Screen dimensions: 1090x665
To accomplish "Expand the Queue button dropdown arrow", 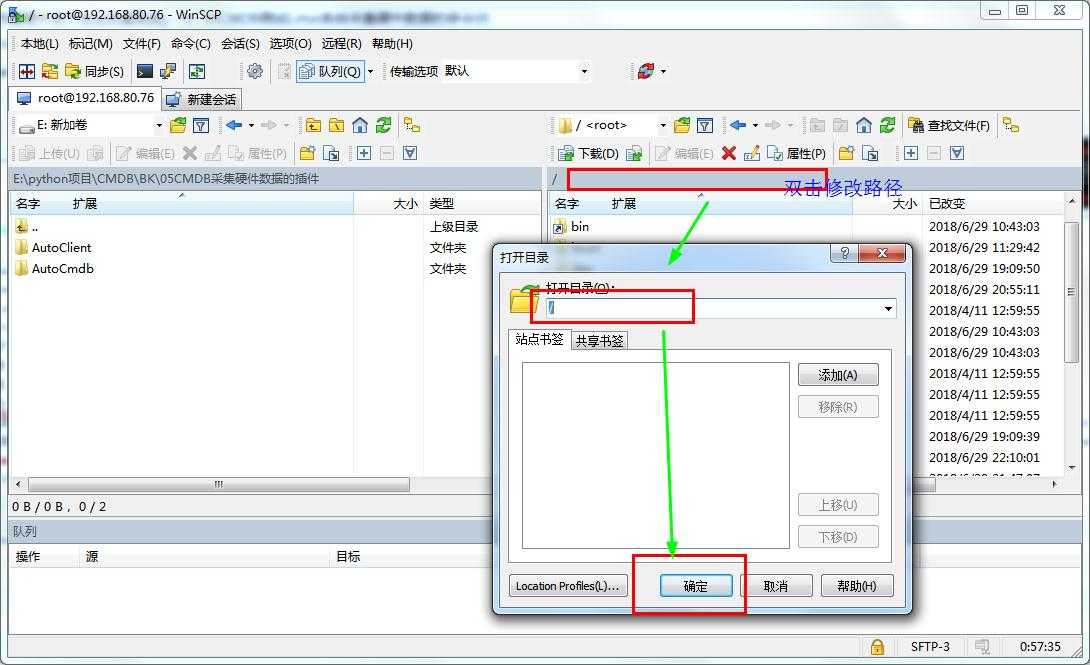I will pos(371,71).
